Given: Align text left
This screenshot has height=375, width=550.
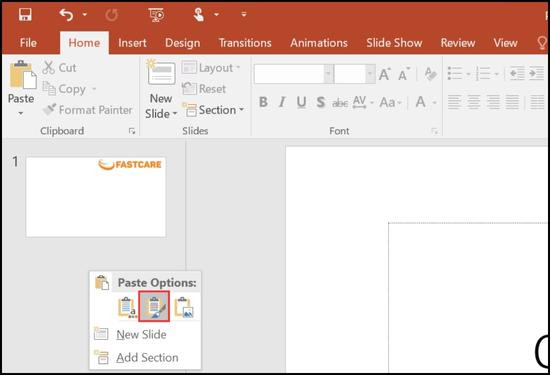Looking at the screenshot, I should 455,102.
